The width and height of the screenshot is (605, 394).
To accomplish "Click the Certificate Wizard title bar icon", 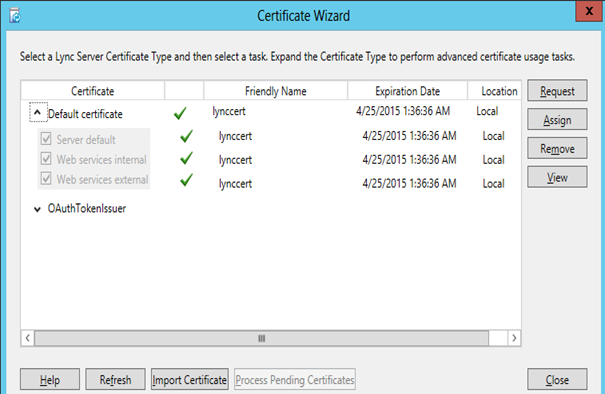I will tap(15, 16).
